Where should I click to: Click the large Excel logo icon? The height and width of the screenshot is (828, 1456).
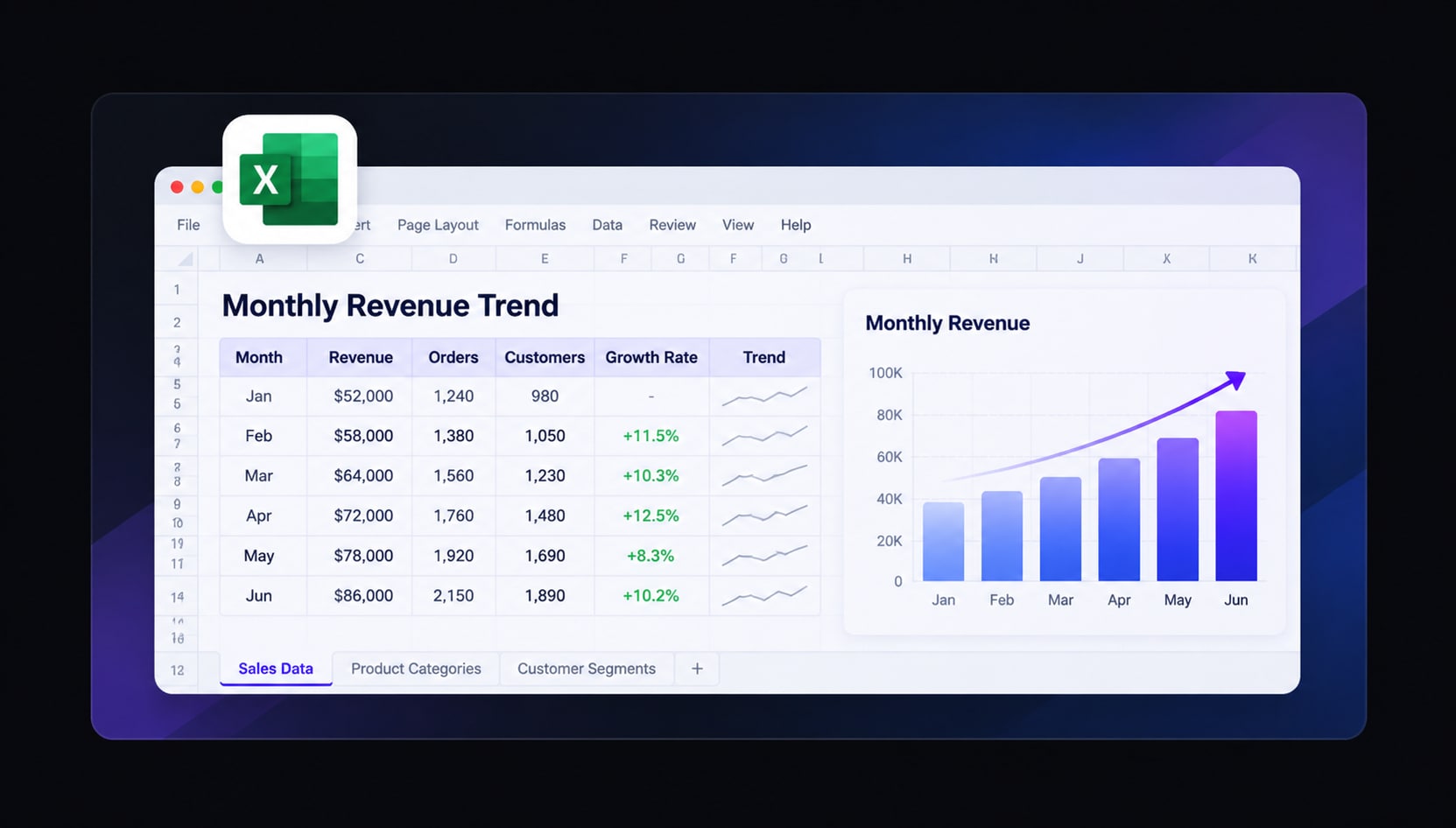[290, 179]
